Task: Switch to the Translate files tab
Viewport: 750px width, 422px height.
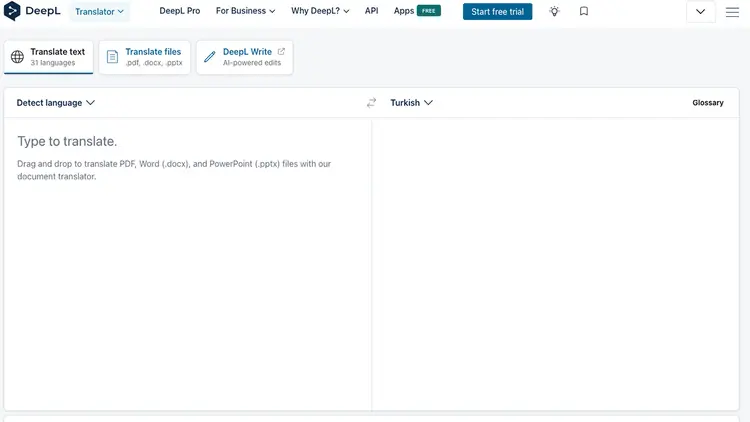Action: (x=144, y=57)
